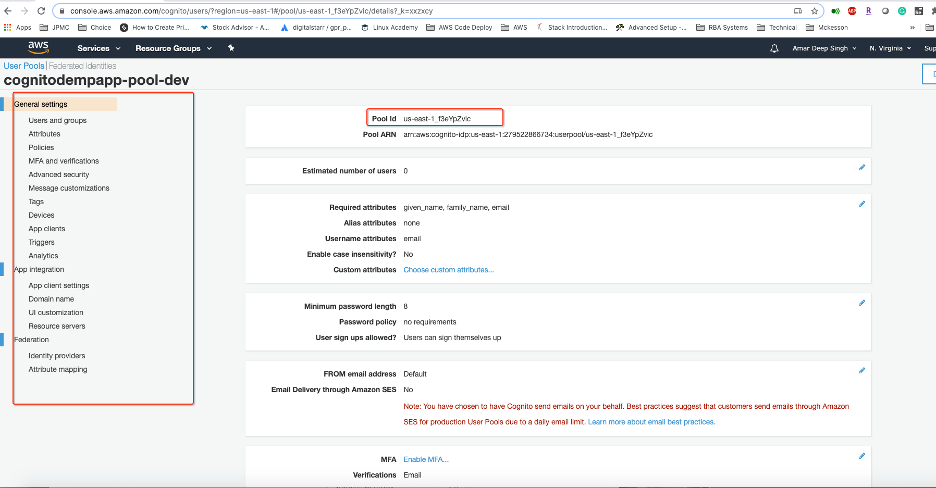Go to User Pools breadcrumb link
The height and width of the screenshot is (488, 936).
click(x=24, y=66)
